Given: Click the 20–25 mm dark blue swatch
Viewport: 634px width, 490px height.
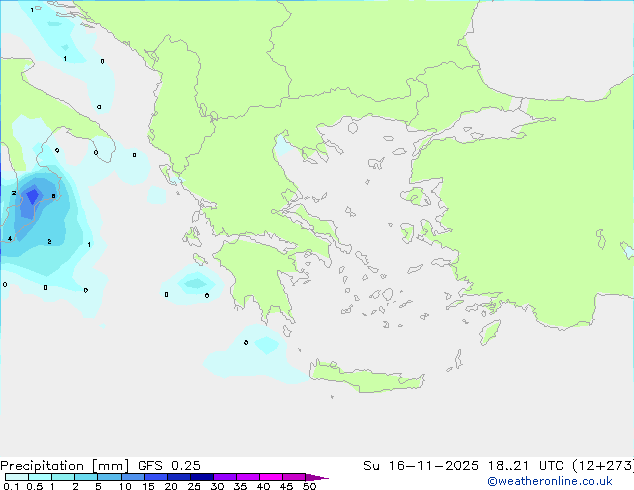Looking at the screenshot, I should 178,477.
